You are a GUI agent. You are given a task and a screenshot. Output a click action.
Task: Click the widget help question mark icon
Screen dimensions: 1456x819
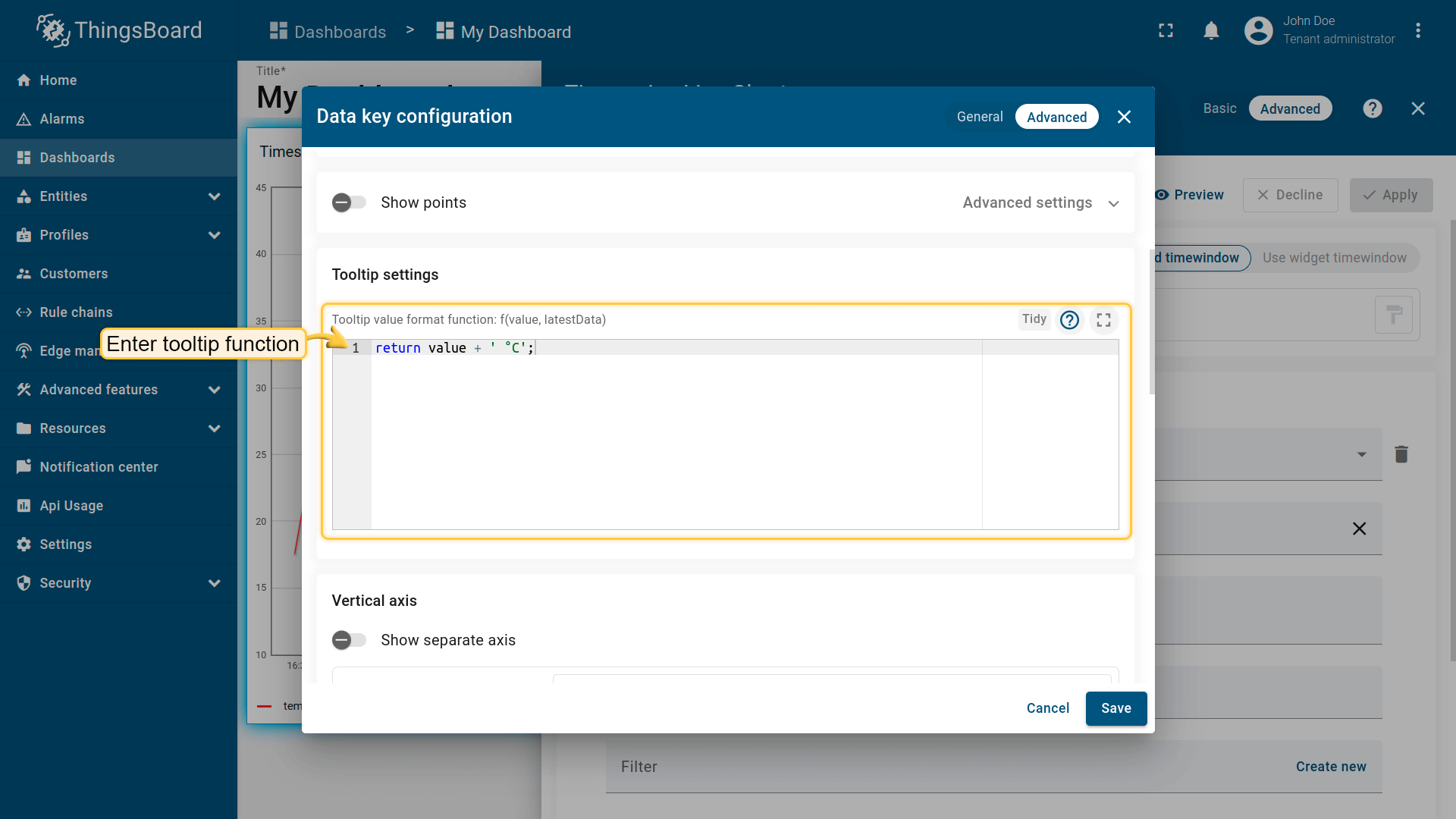[1372, 108]
